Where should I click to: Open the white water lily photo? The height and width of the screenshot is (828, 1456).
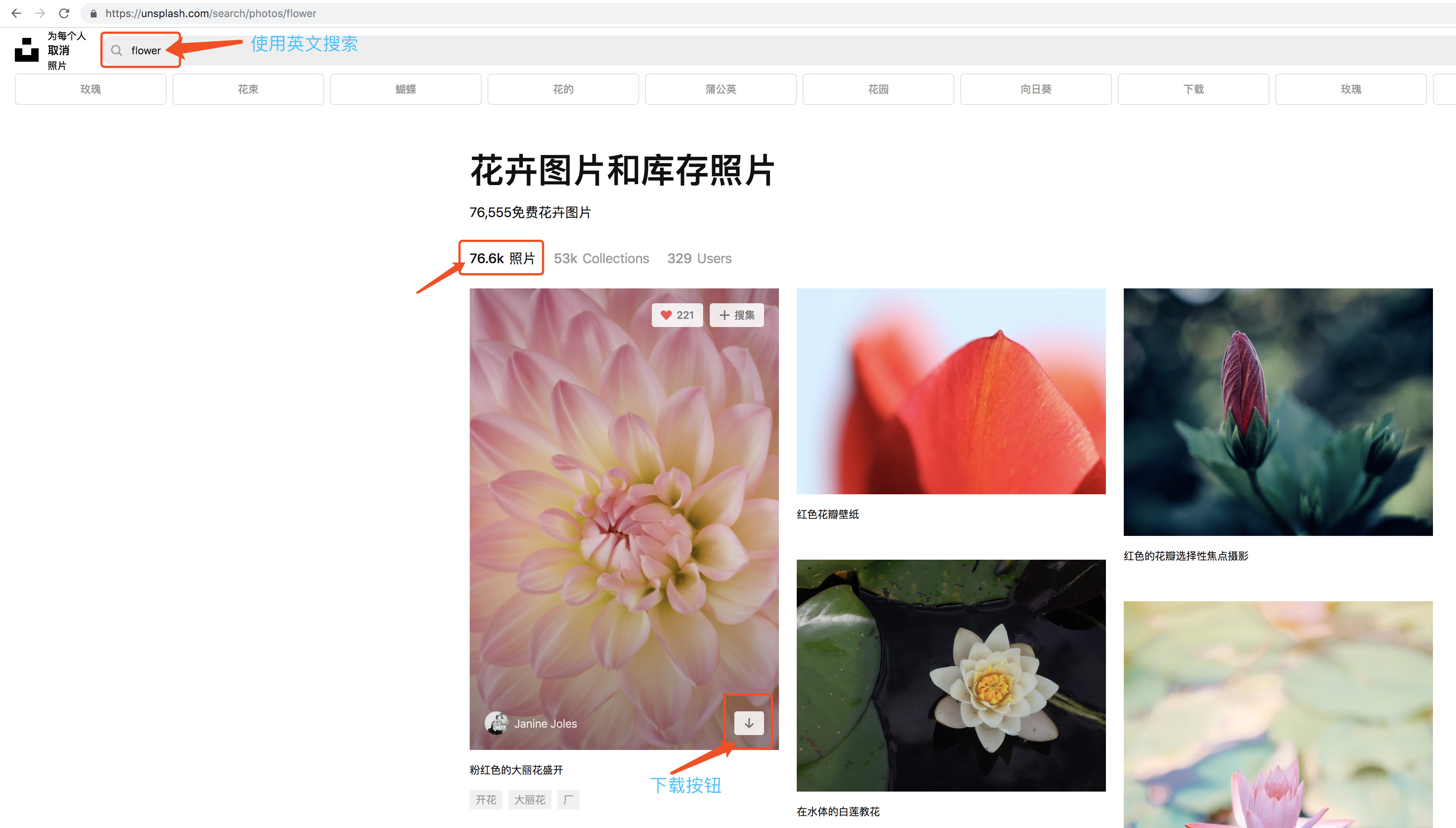click(x=951, y=675)
